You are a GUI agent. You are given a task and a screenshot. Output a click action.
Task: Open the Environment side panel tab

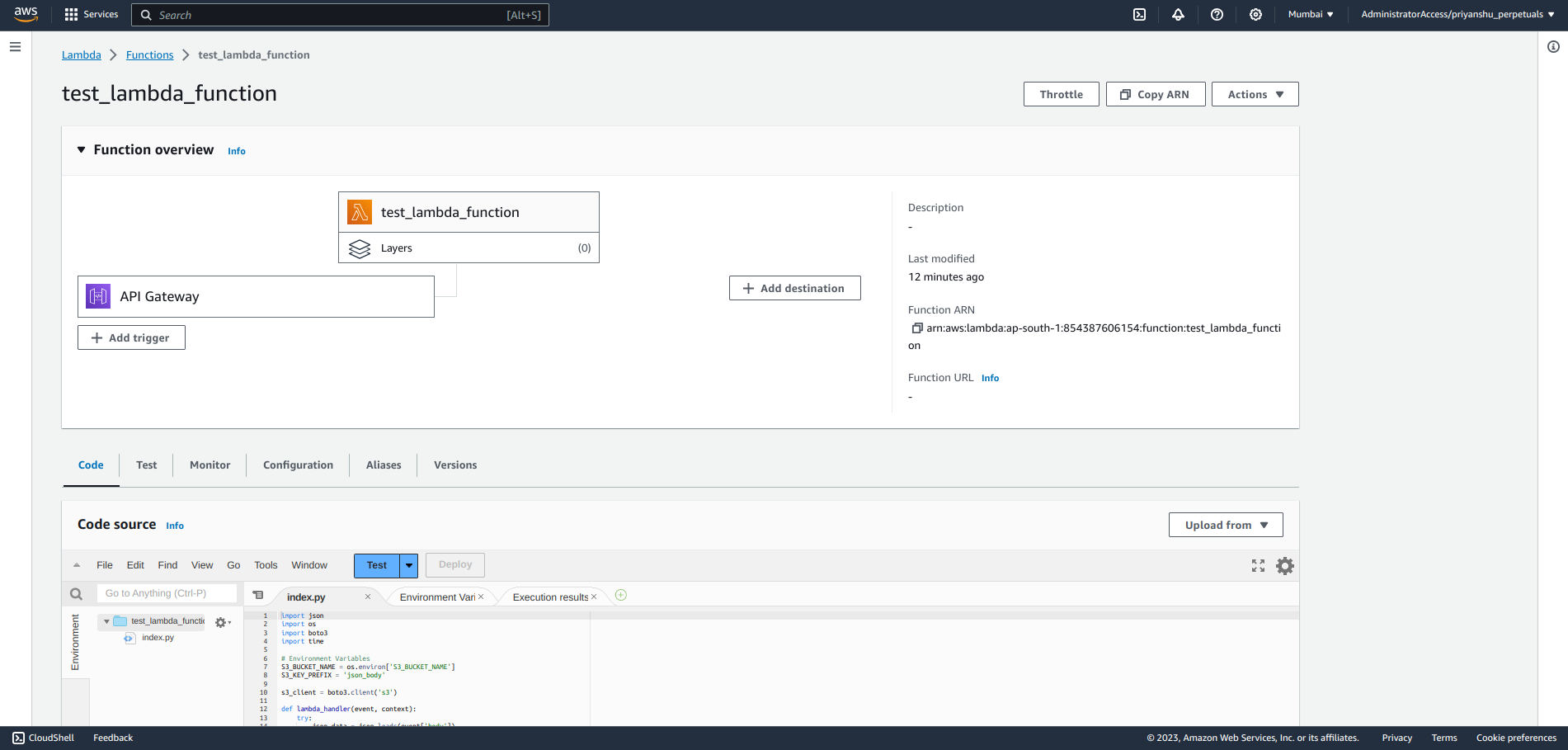pos(75,642)
